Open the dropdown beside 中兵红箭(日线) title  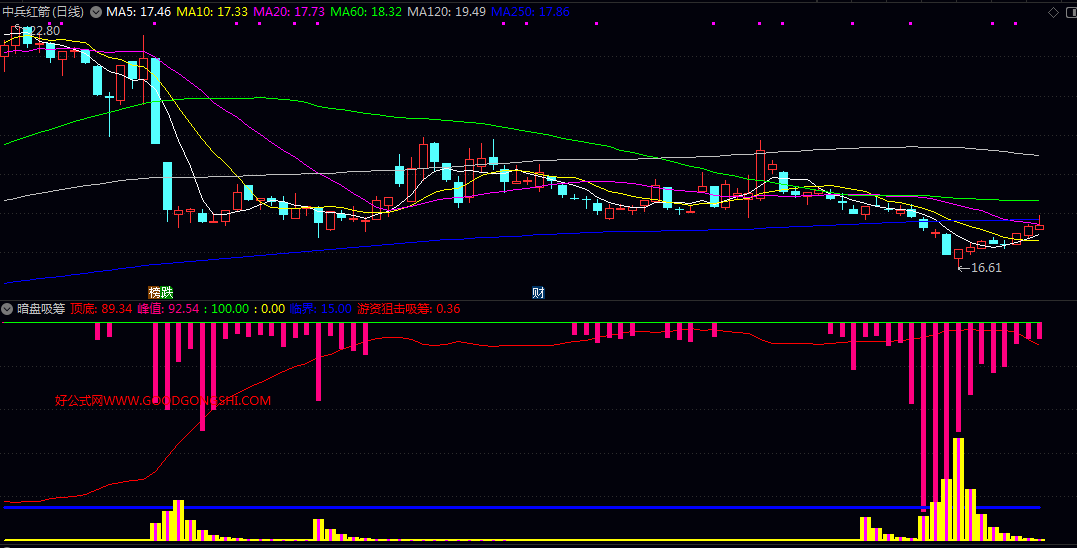click(95, 12)
